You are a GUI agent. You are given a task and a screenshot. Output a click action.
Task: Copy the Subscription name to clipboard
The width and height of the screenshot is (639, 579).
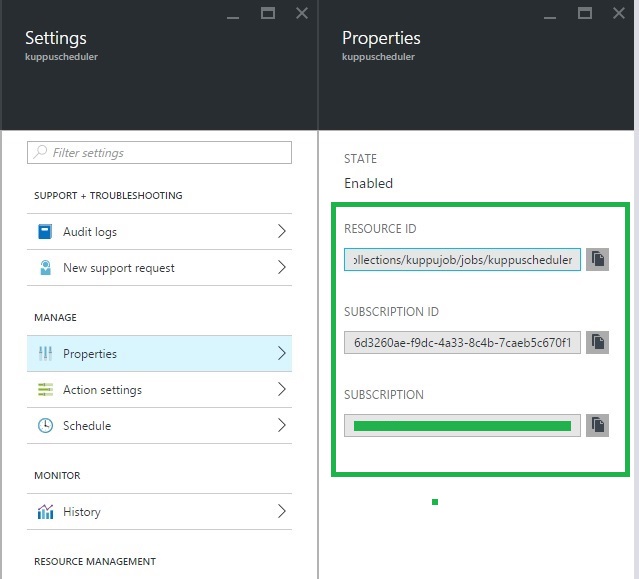coord(597,425)
